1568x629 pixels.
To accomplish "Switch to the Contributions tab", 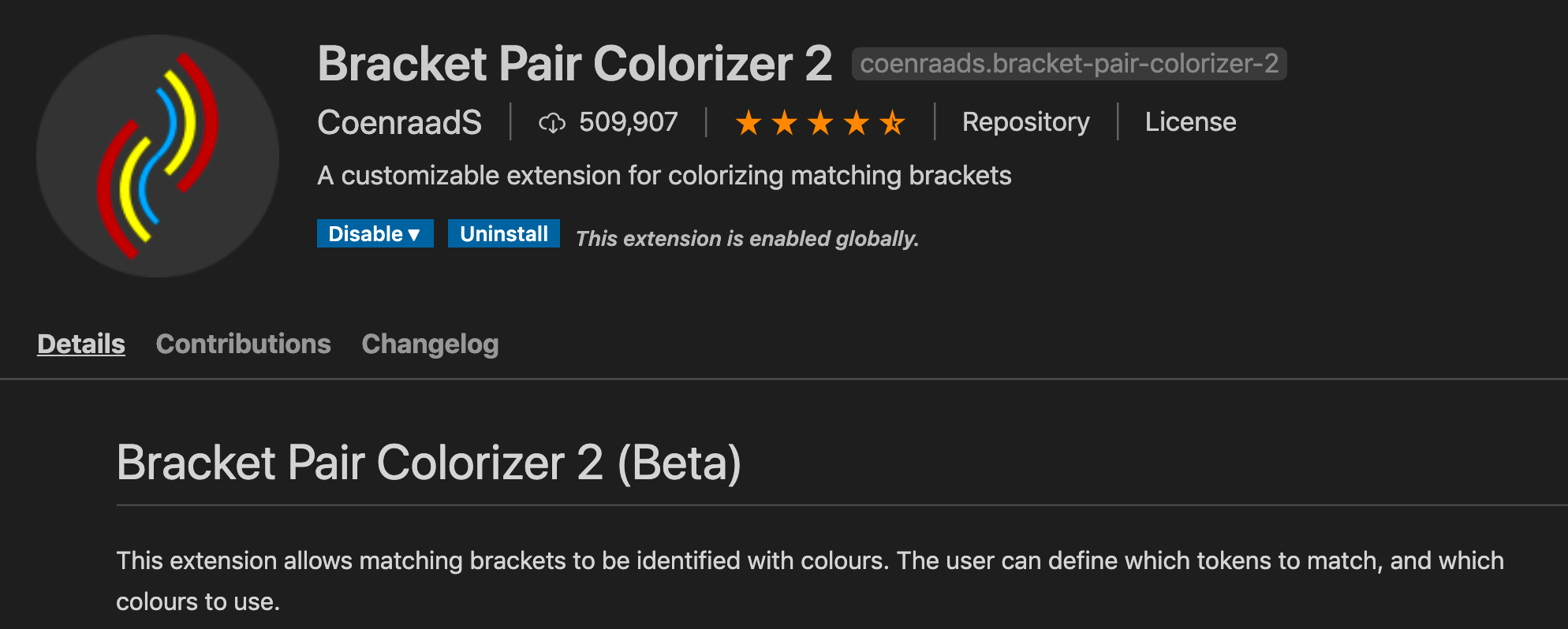I will tap(243, 344).
